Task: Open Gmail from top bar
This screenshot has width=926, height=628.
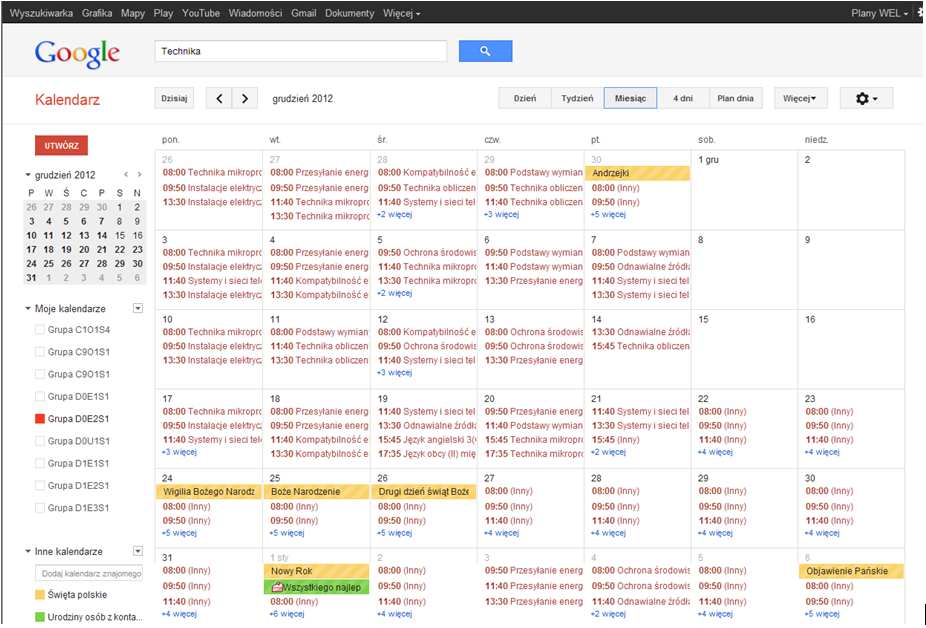Action: [304, 13]
